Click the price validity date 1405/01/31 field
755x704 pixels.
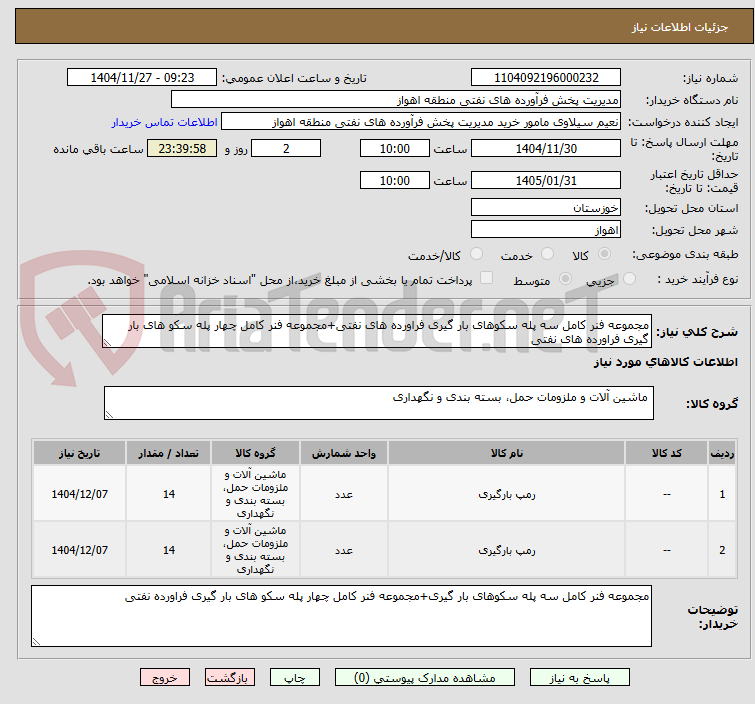[546, 181]
